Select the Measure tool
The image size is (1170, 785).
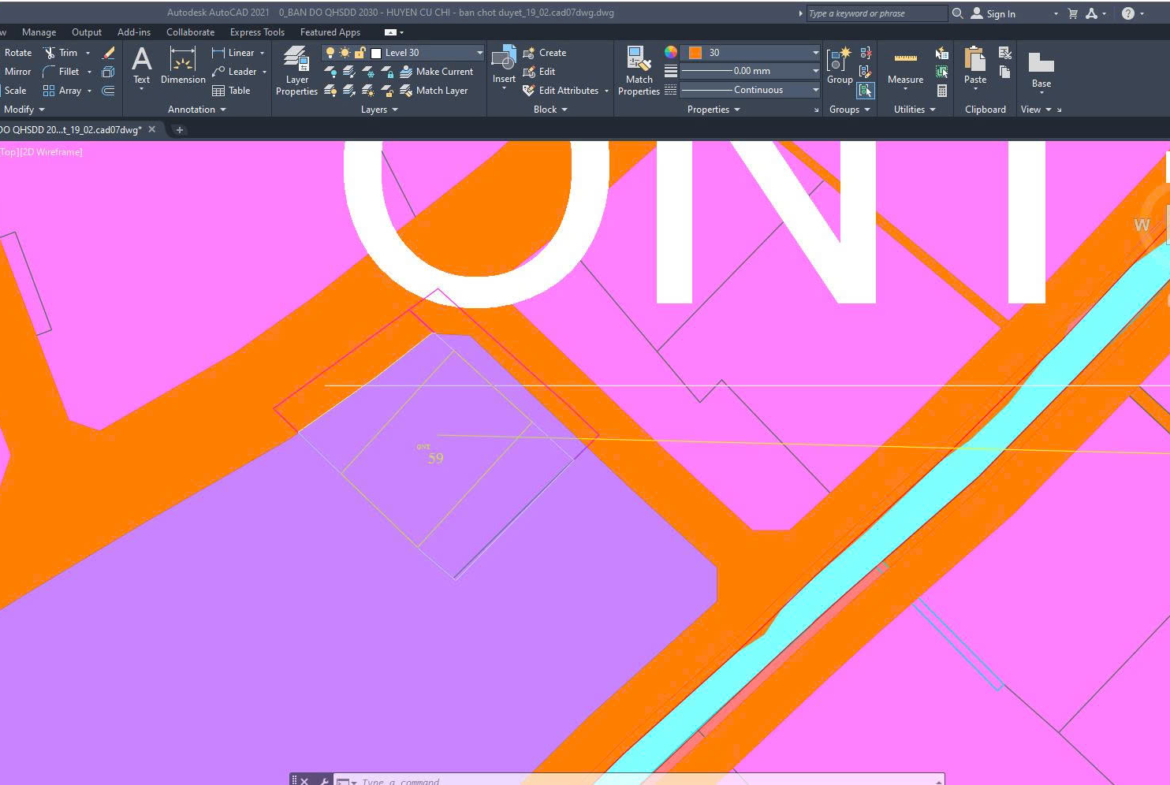tap(905, 66)
